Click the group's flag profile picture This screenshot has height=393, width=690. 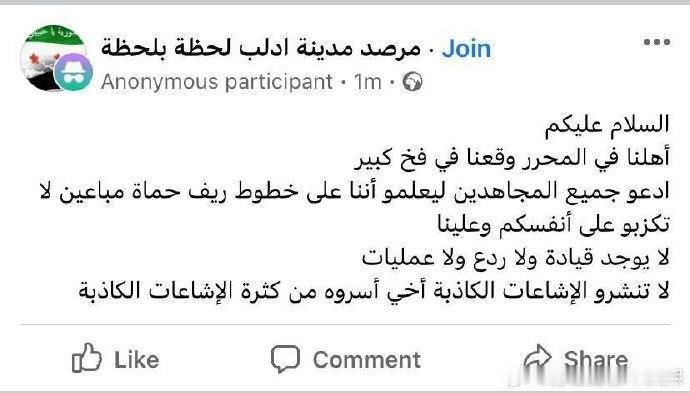53,56
